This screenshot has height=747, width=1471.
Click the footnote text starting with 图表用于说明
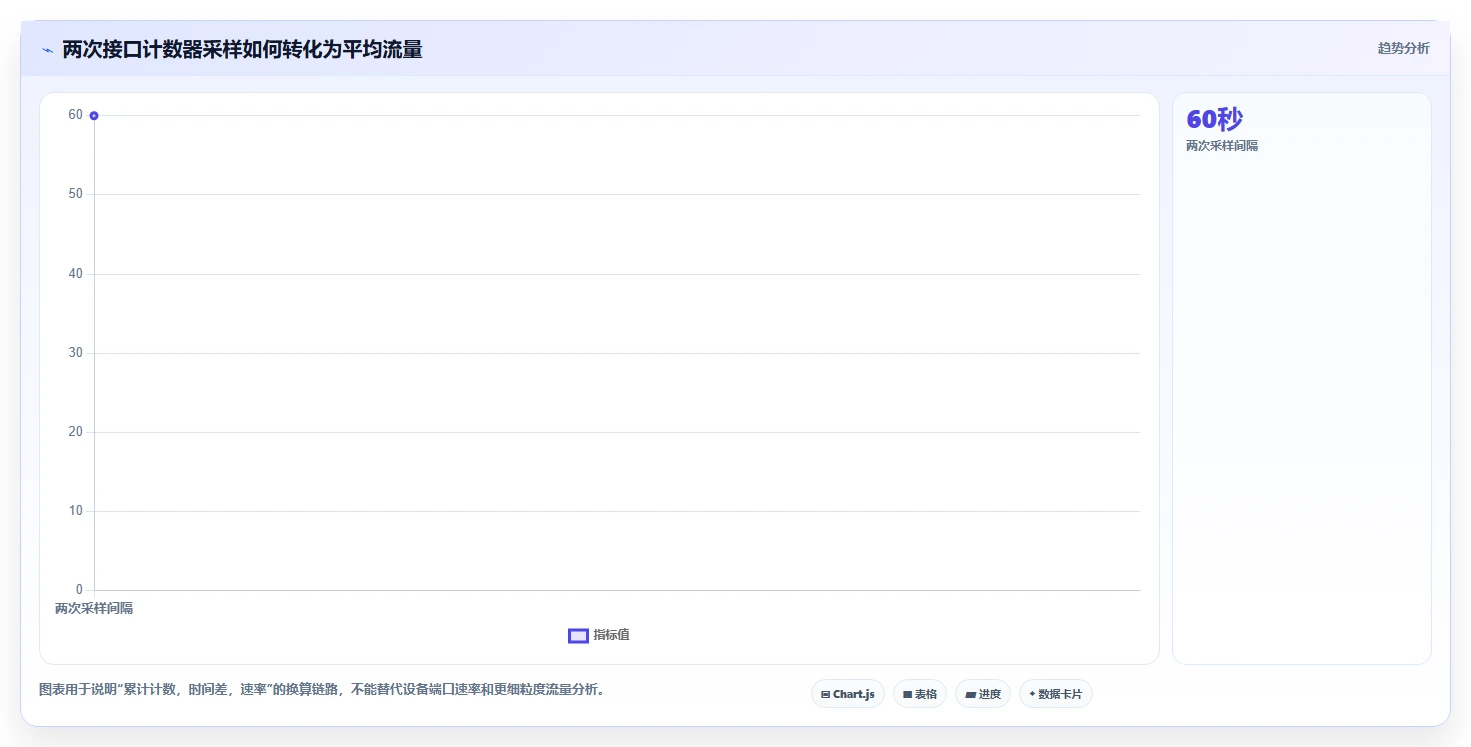pos(321,690)
